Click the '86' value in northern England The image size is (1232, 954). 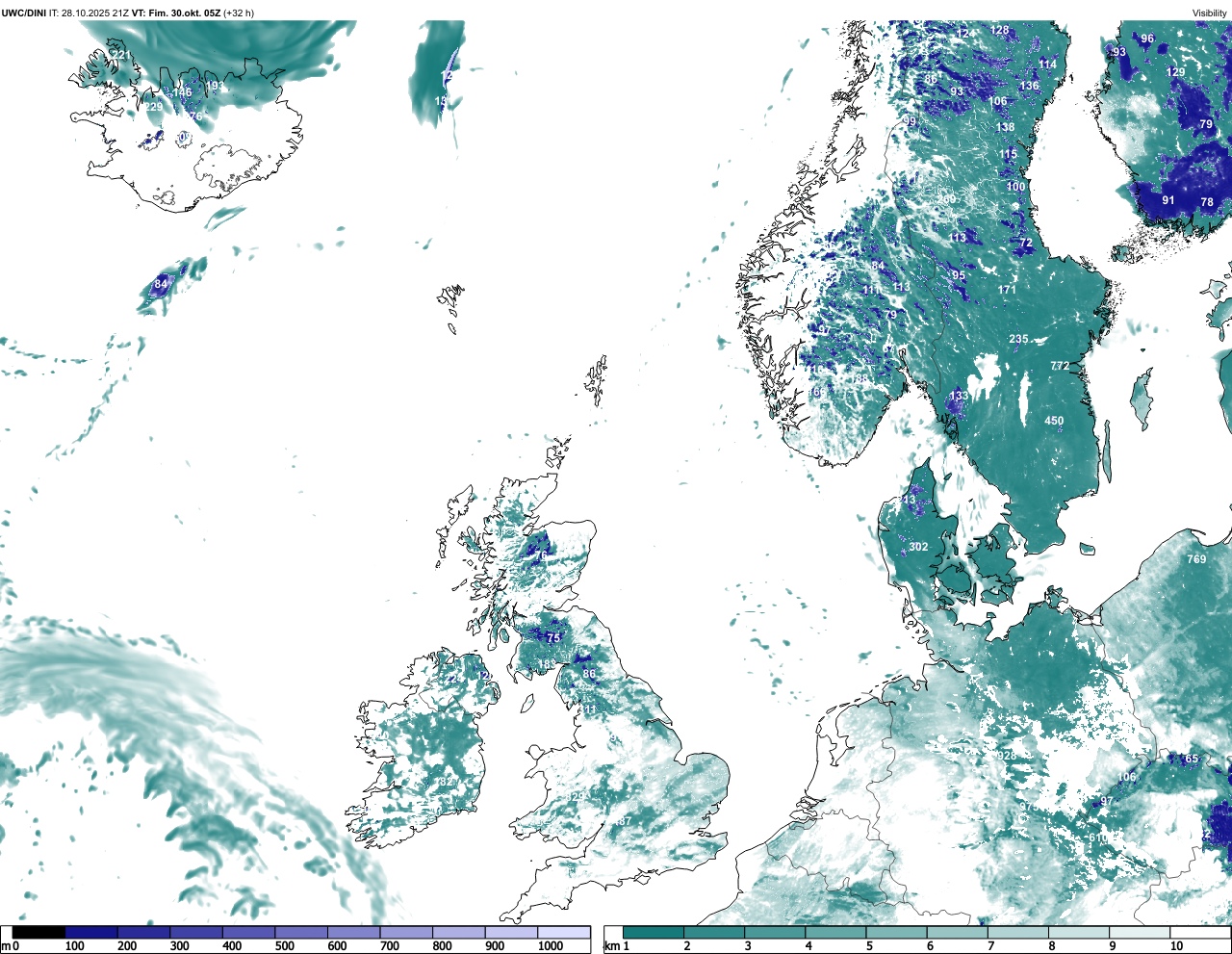[589, 675]
